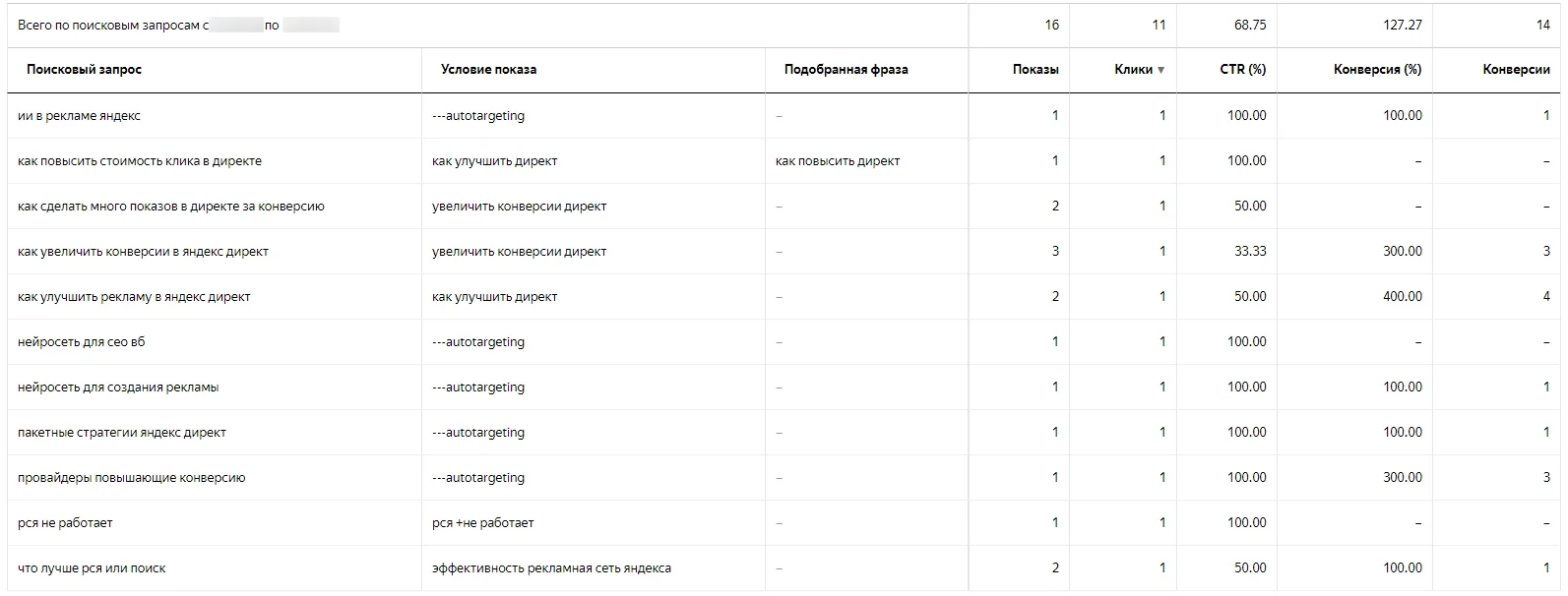Viewport: 1568px width, 596px height.
Task: Click the Конверсии column header
Action: point(1517,70)
